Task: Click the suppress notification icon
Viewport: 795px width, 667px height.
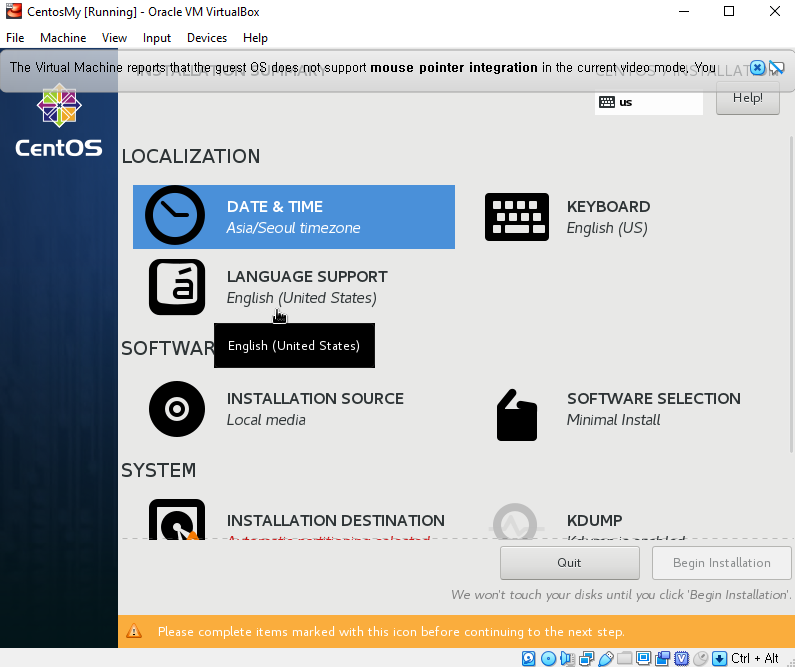Action: (776, 67)
